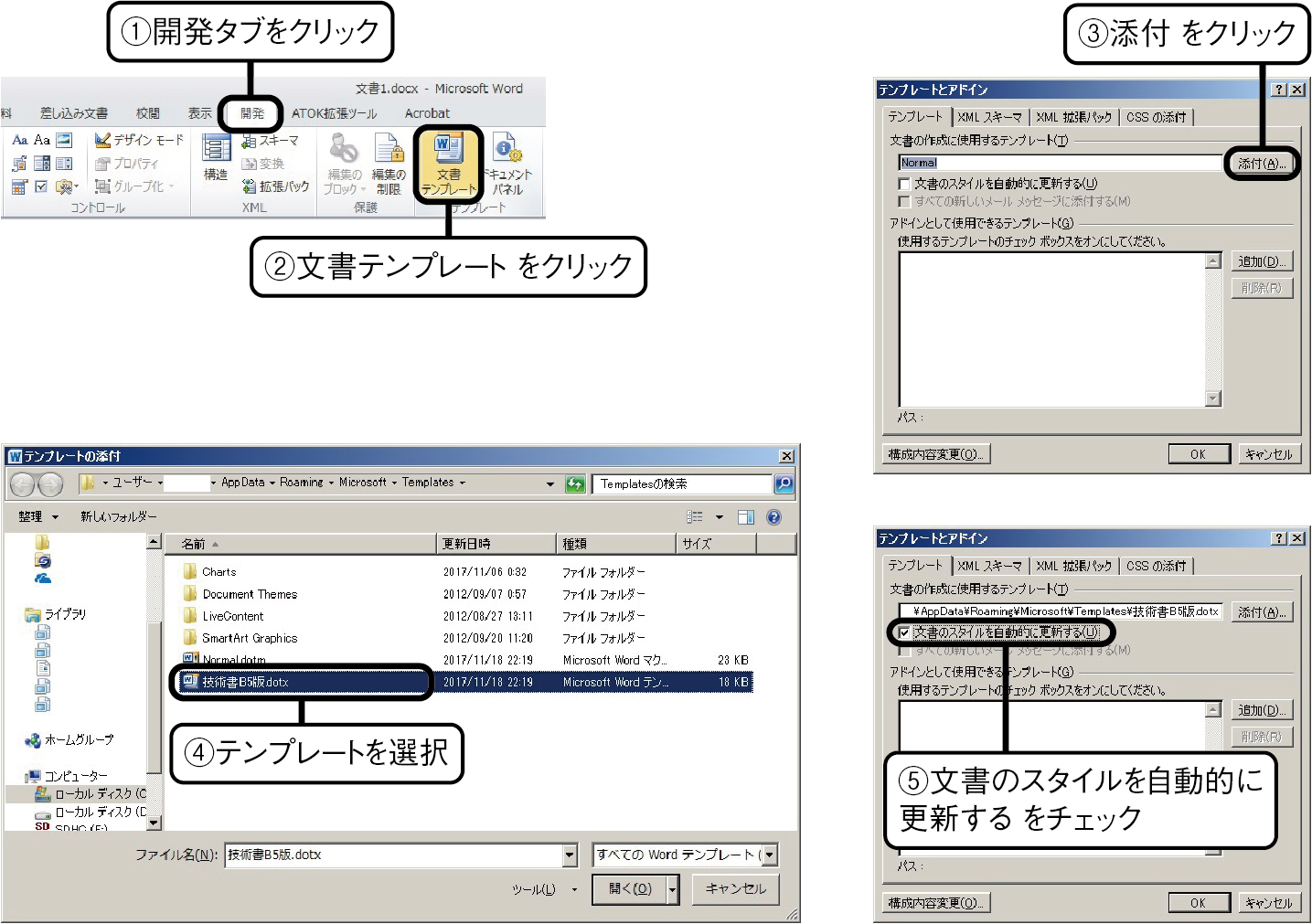Click the Templatesの検索 search box
Image resolution: width=1312 pixels, height=924 pixels.
(682, 483)
